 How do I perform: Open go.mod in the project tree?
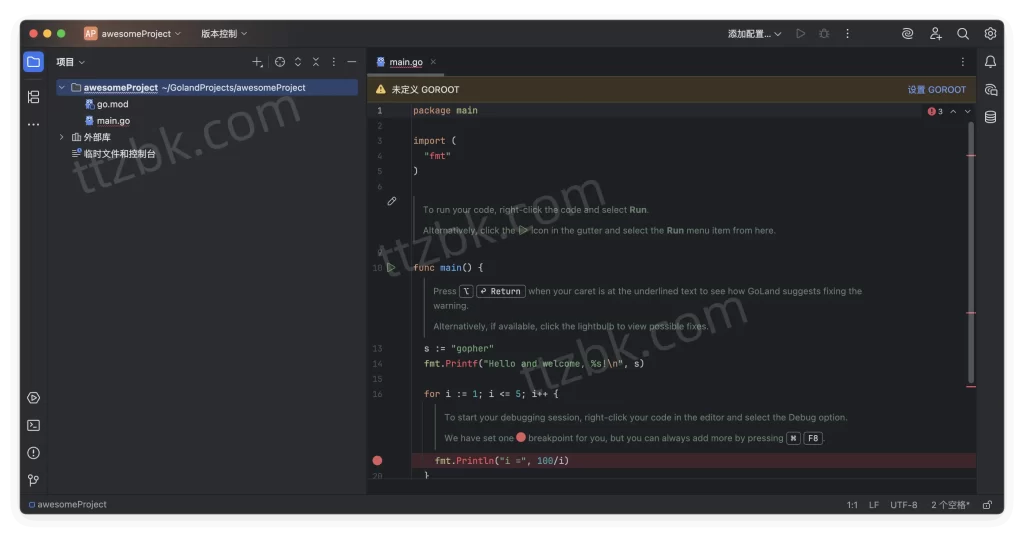[112, 104]
